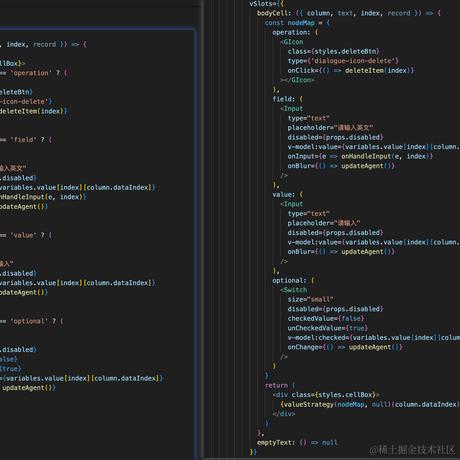Click the == 'operation' ? ( condition in left pane

coord(33,73)
